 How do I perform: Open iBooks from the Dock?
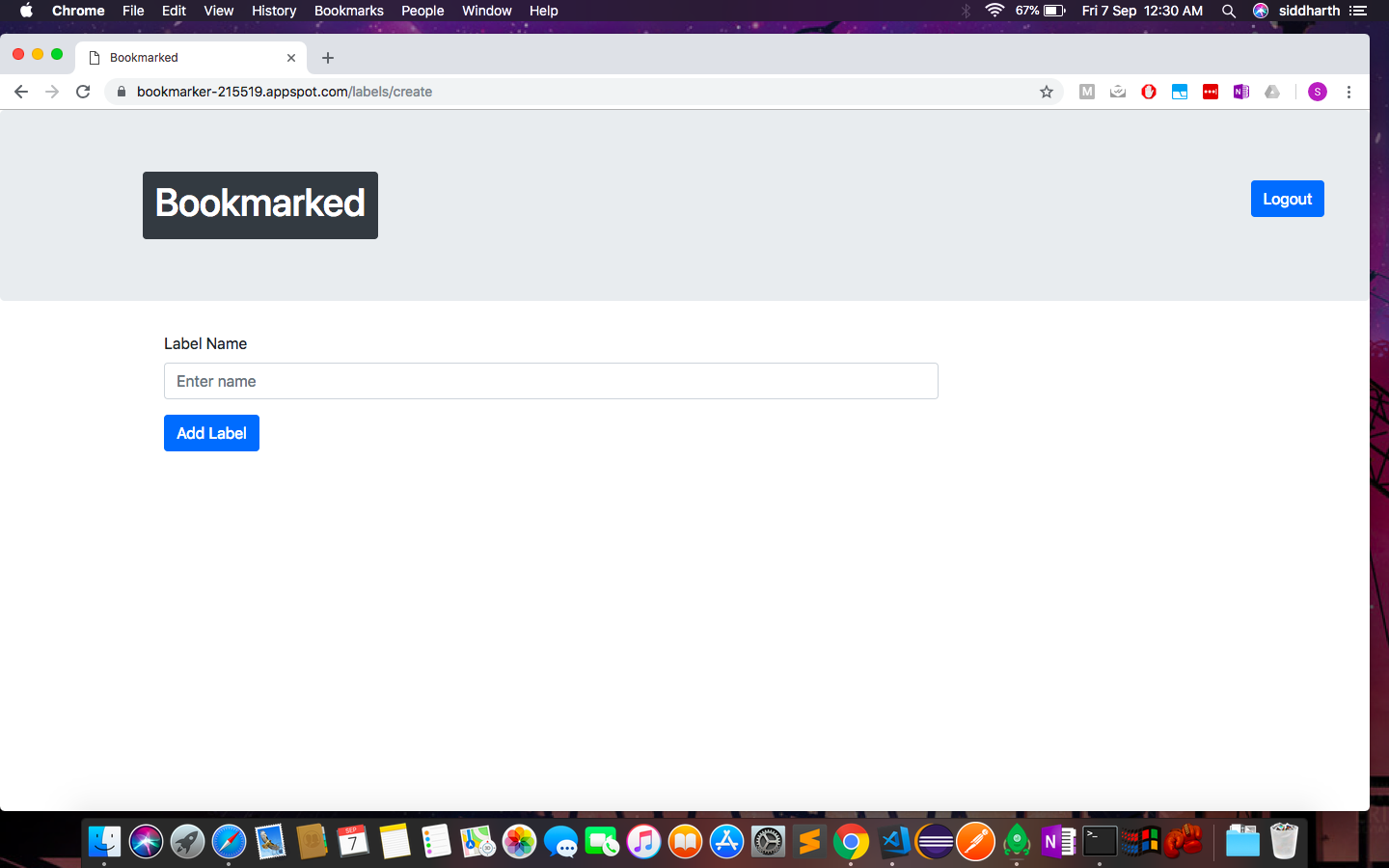pos(685,842)
